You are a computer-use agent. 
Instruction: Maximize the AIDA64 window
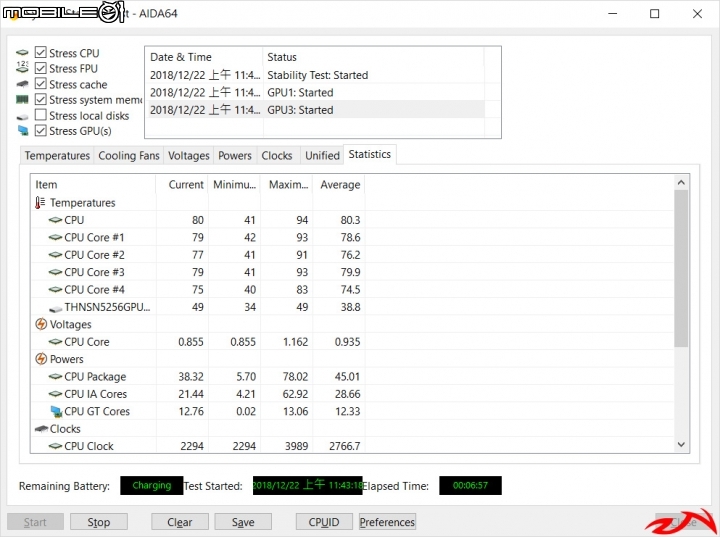click(655, 14)
